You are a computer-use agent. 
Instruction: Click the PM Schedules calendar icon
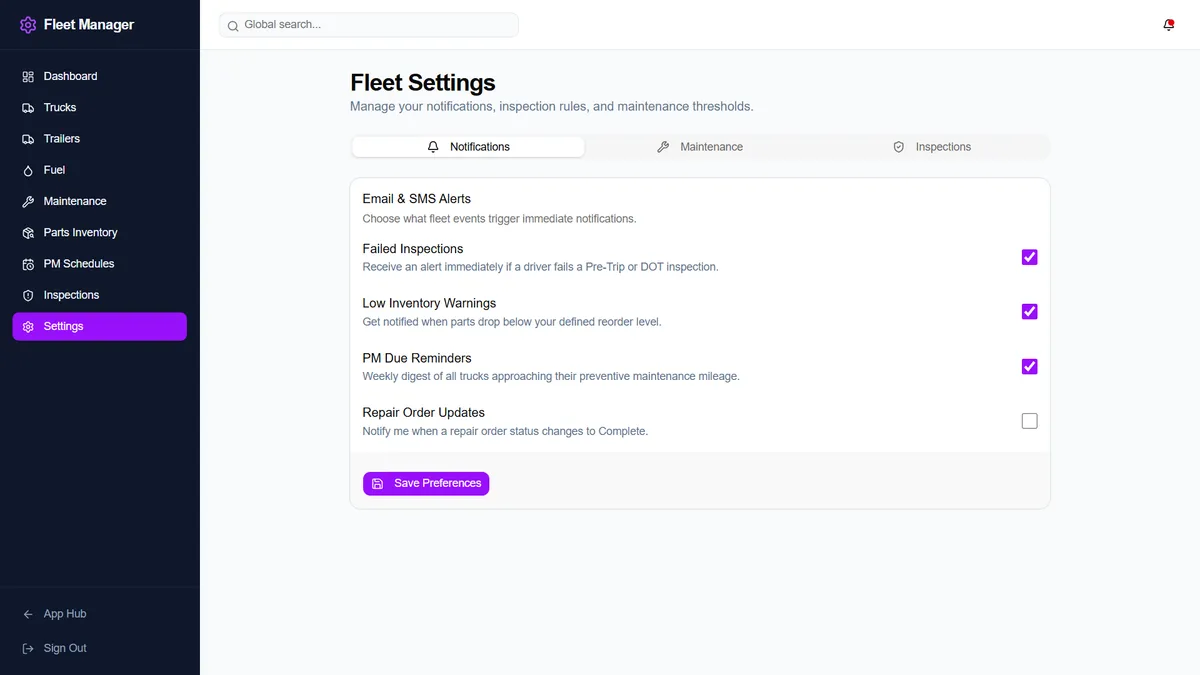(28, 264)
